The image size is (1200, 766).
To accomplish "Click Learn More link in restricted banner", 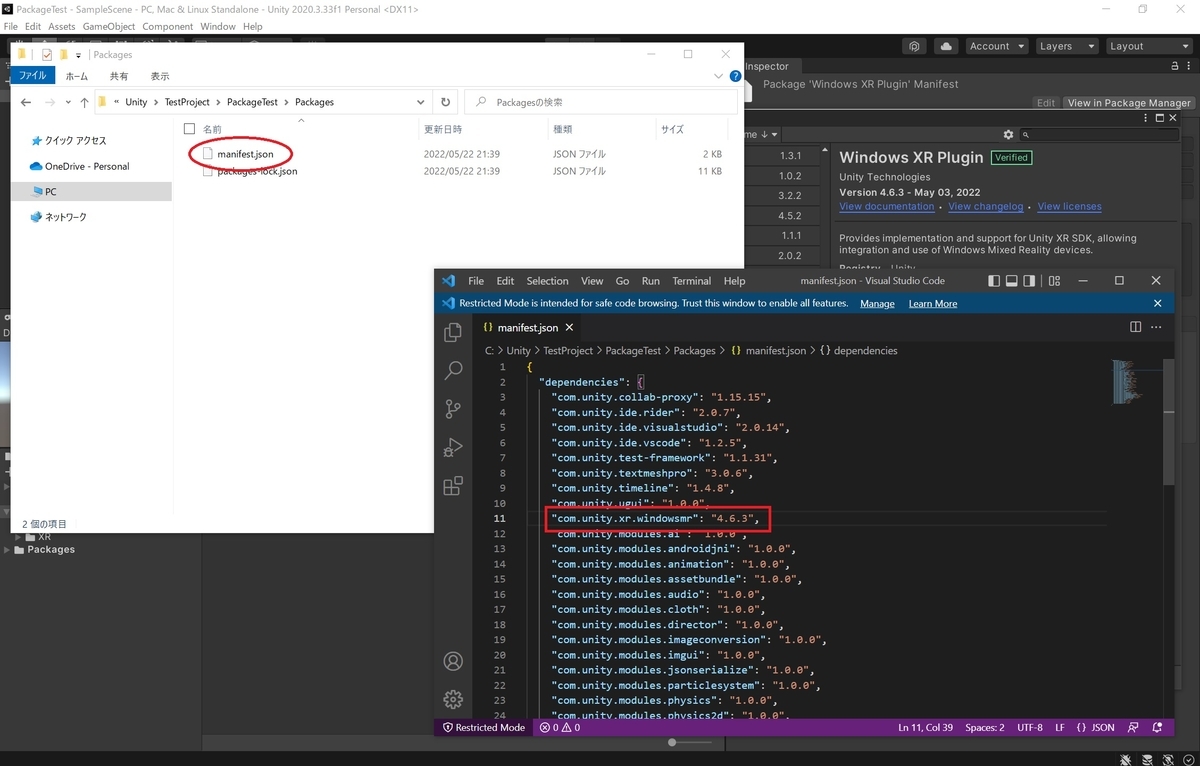I will pos(932,303).
